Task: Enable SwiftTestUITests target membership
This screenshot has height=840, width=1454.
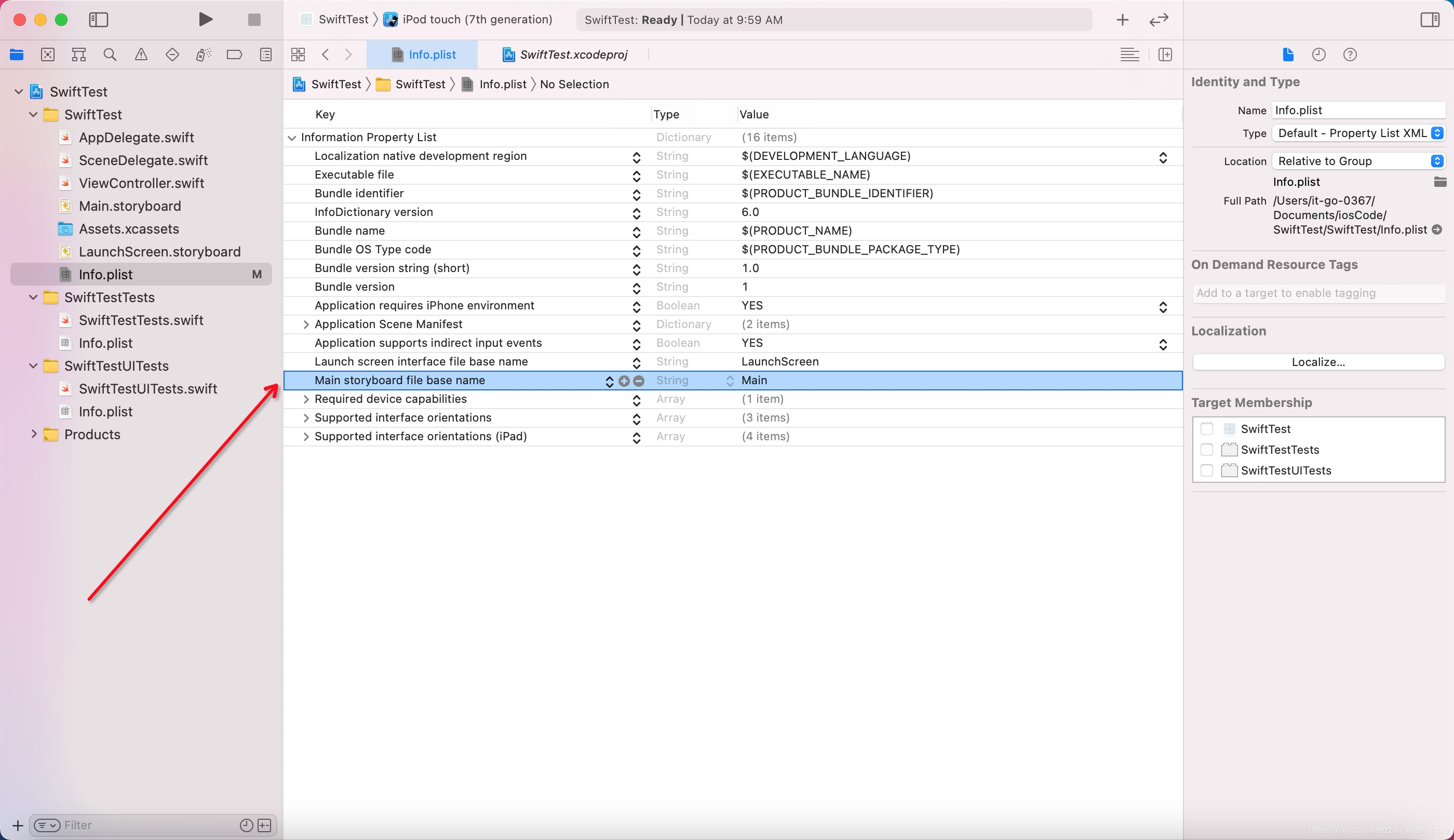Action: pyautogui.click(x=1206, y=470)
